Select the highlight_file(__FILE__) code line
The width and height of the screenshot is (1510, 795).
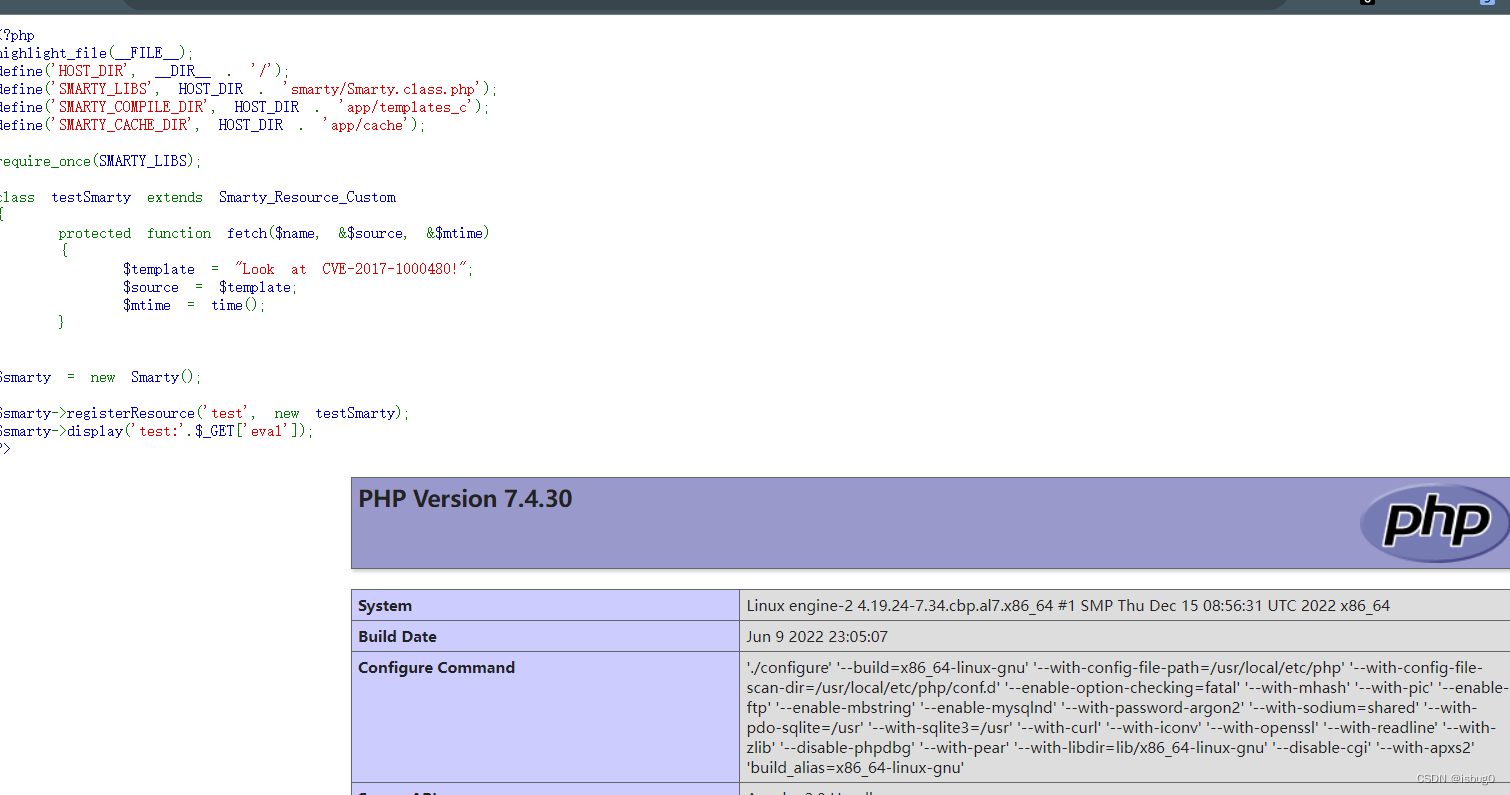(97, 53)
